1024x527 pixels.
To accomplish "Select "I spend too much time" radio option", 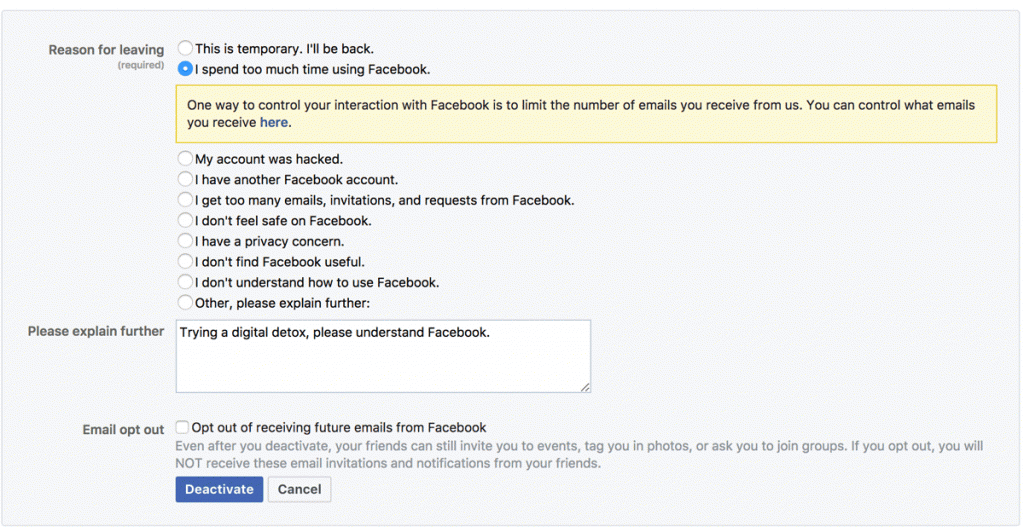I will click(x=185, y=69).
